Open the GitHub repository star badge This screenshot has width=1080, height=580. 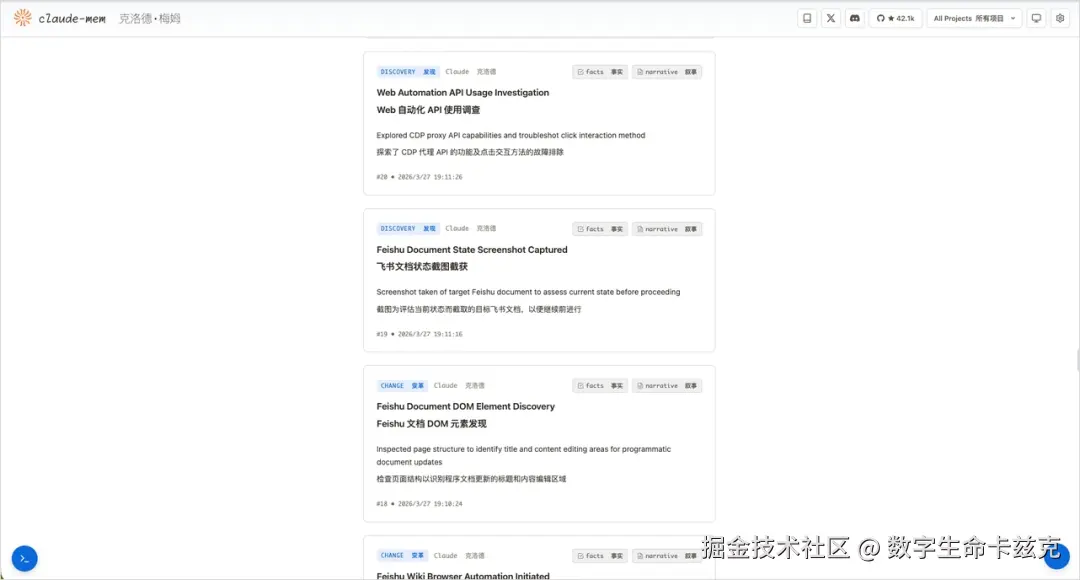pyautogui.click(x=895, y=18)
